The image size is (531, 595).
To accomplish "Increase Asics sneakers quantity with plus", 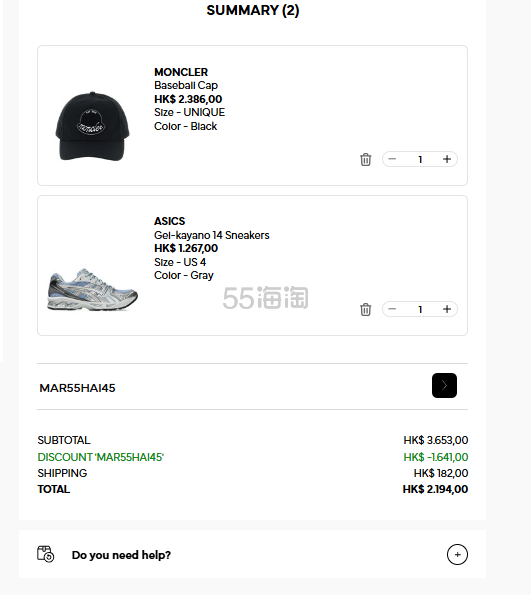I will tap(447, 309).
